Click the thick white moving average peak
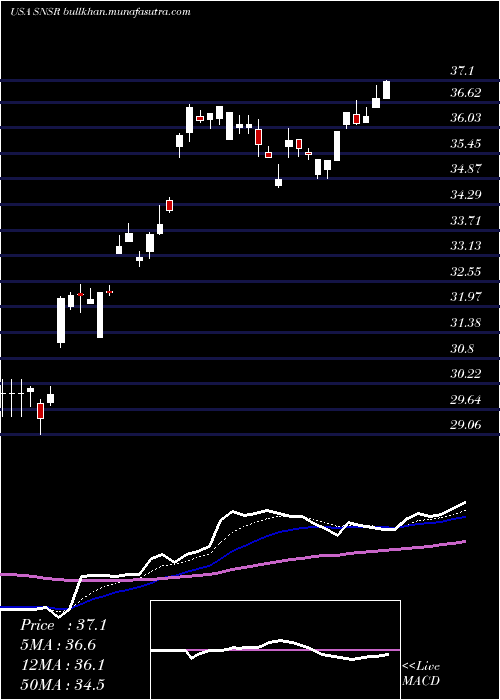The height and width of the screenshot is (700, 500). [233, 512]
